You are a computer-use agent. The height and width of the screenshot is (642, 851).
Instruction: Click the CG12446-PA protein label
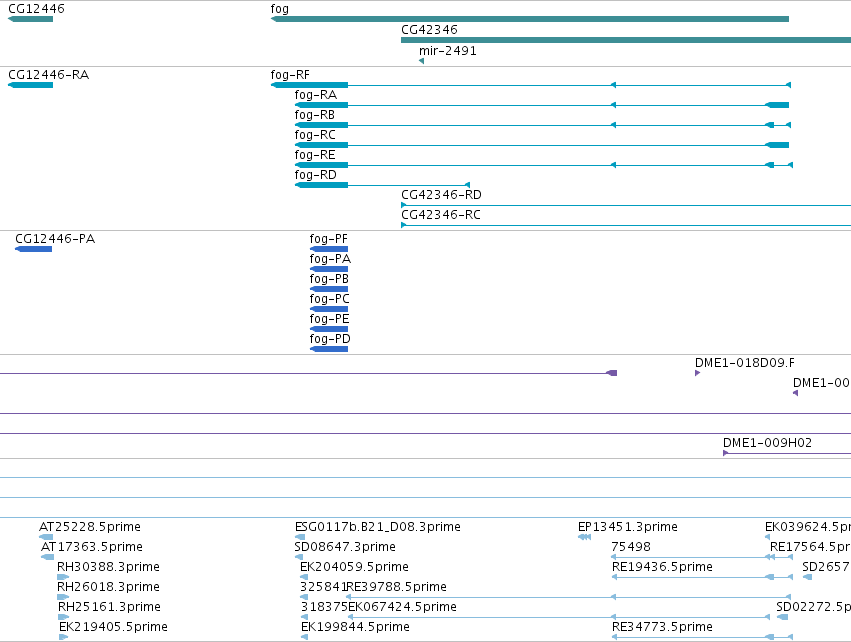click(x=55, y=239)
